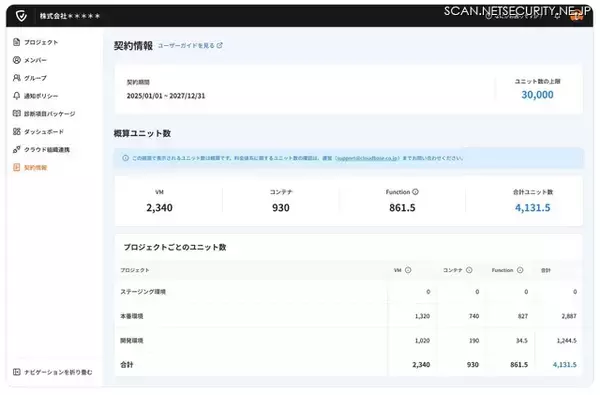
Task: Click the shield logo in the header
Action: coord(21,16)
